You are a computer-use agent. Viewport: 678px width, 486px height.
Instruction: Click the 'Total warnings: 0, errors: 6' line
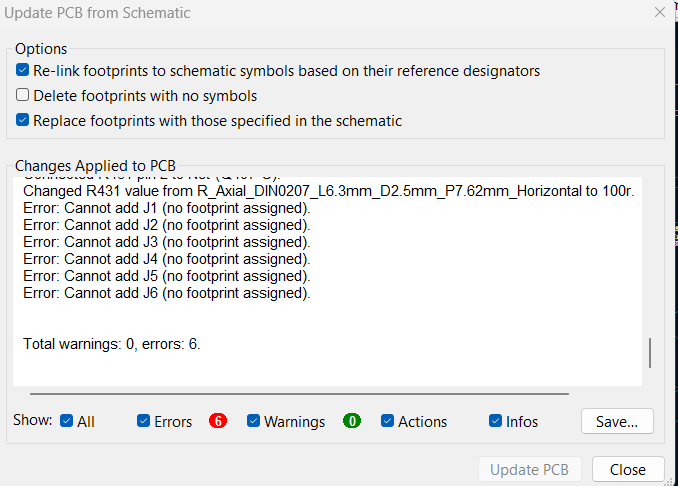[112, 344]
